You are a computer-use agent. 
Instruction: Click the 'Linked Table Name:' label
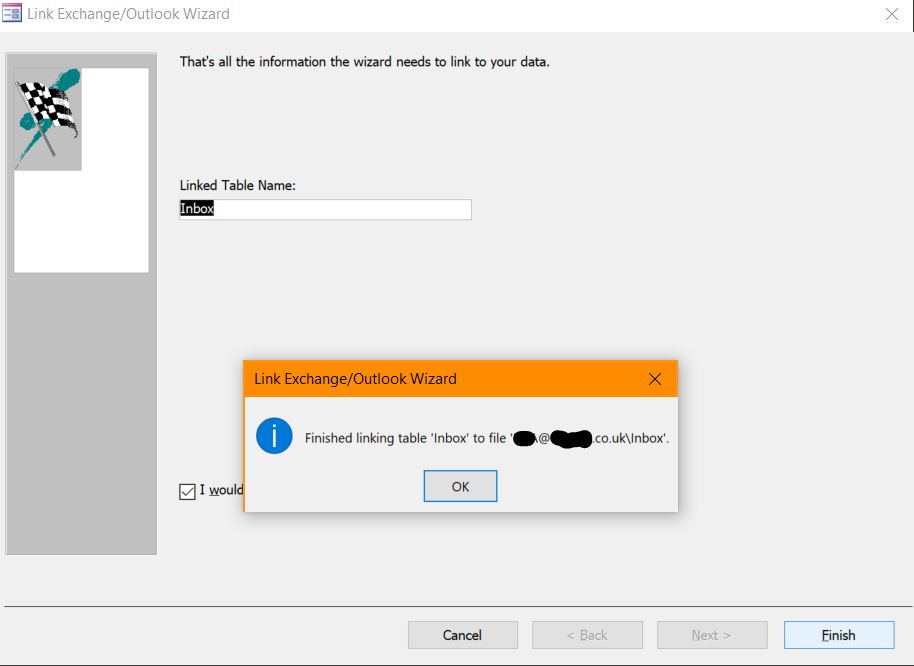point(237,185)
